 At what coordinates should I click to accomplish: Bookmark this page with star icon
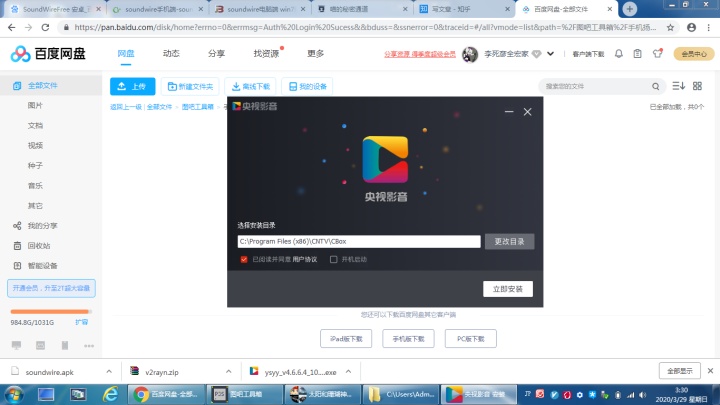(x=670, y=28)
